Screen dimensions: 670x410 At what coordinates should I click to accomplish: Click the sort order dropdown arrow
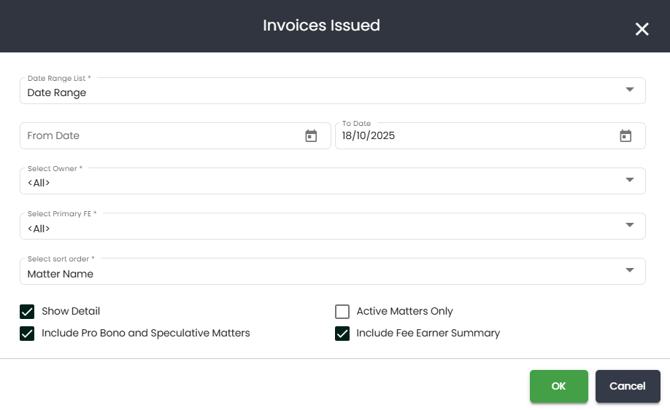click(629, 270)
